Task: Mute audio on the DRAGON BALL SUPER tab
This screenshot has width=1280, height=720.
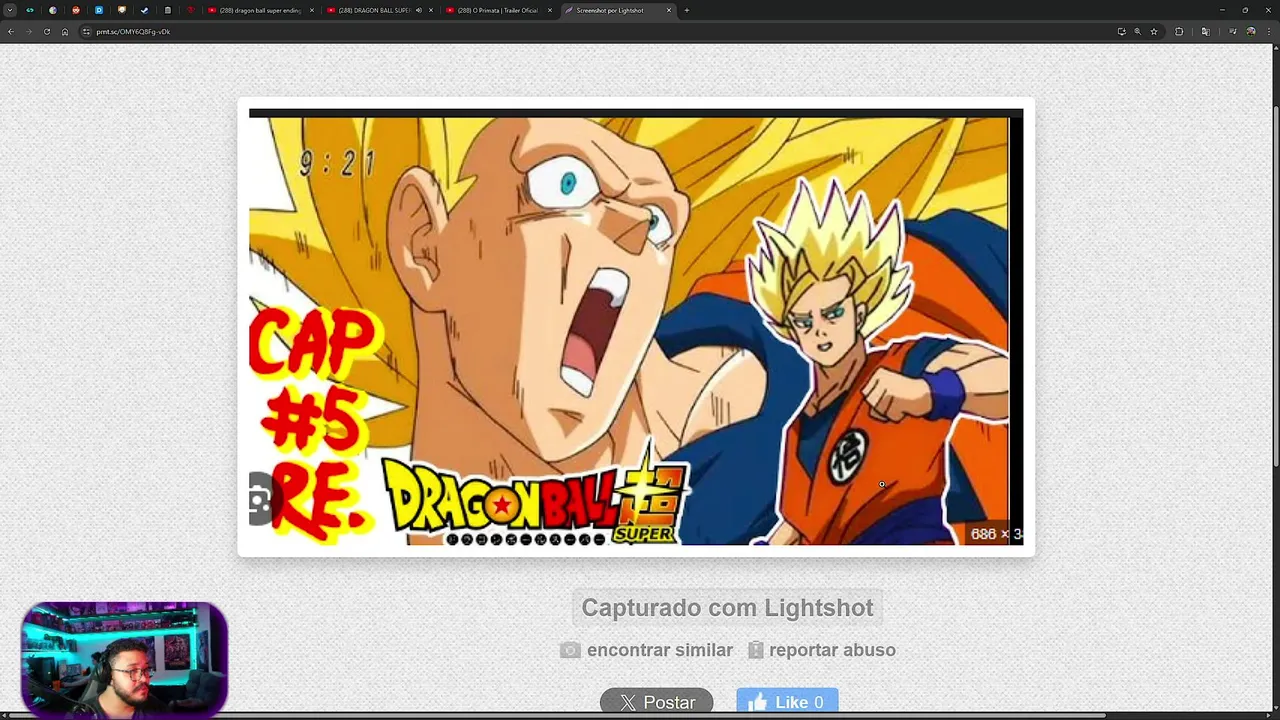Action: (x=418, y=10)
